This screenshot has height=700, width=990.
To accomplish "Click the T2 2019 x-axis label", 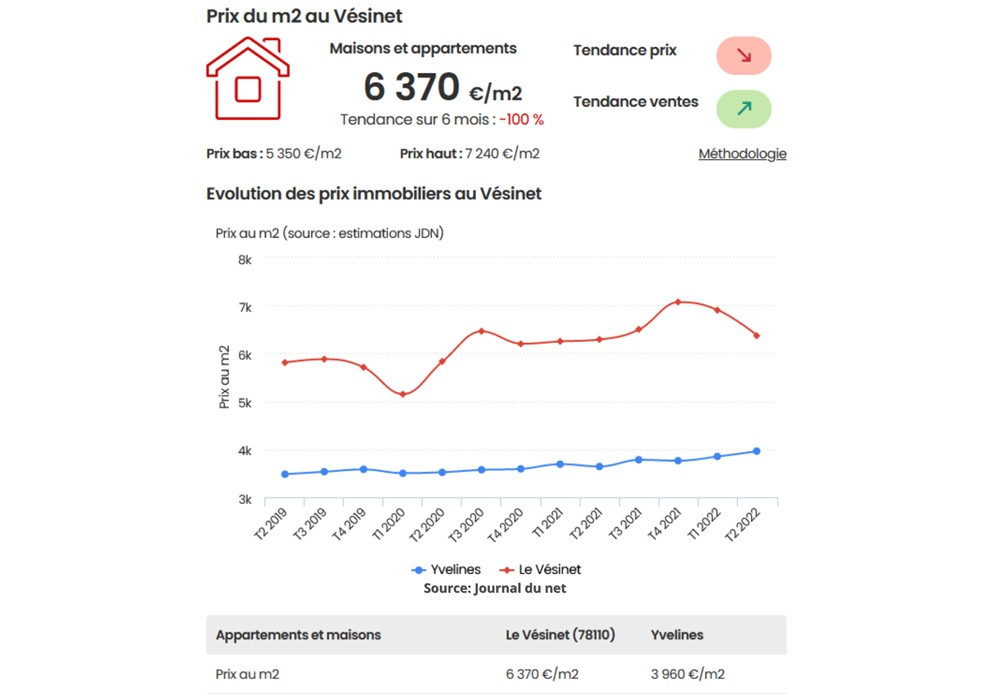I will click(x=272, y=525).
